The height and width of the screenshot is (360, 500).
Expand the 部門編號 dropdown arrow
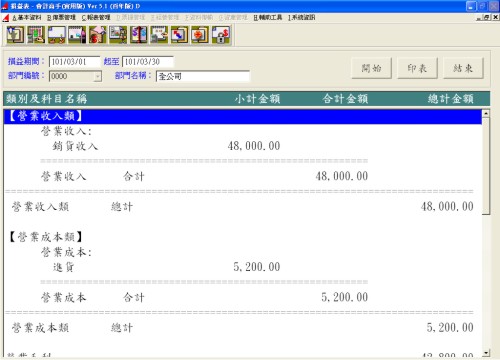[97, 76]
